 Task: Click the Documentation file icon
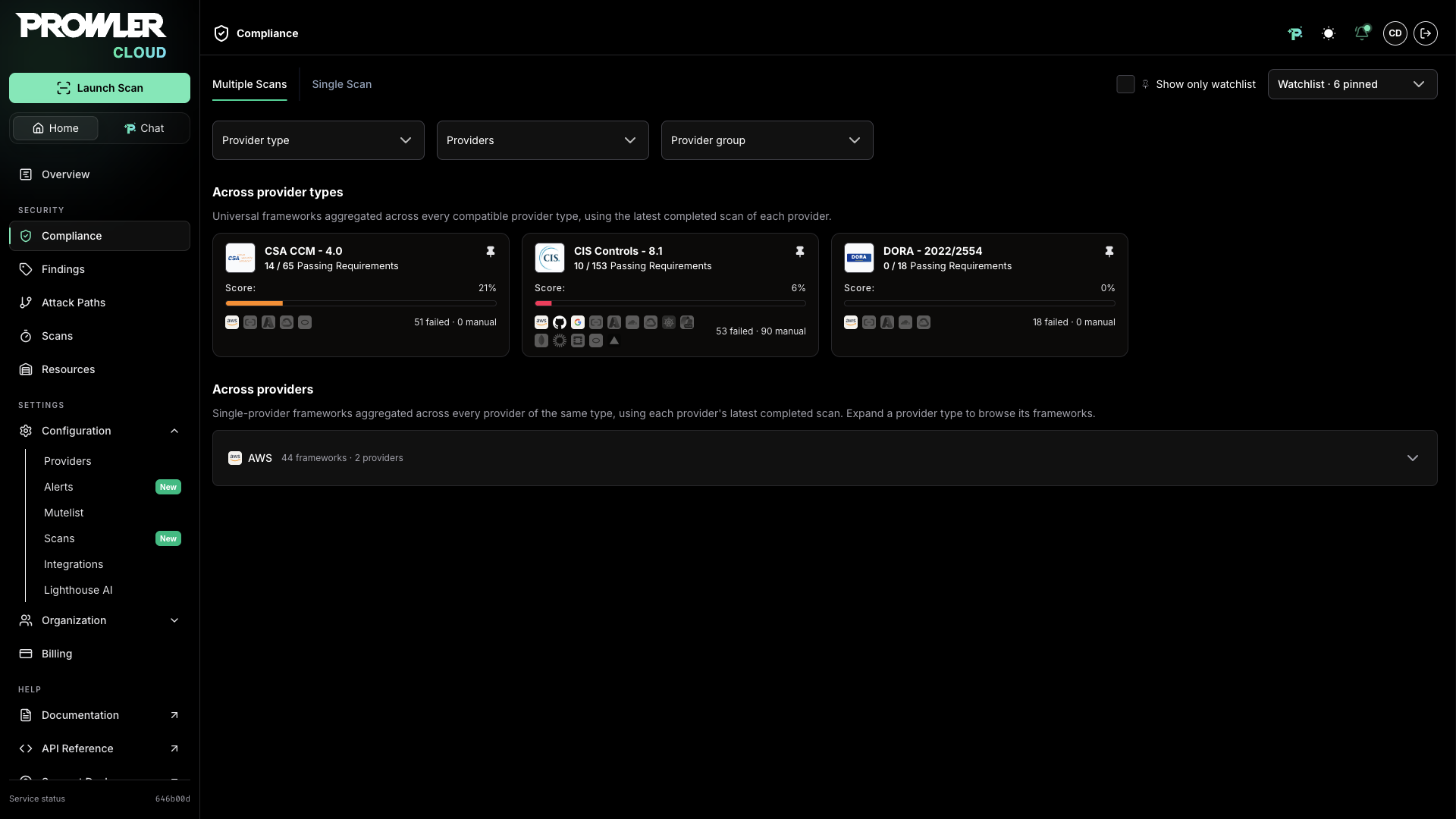coord(26,715)
